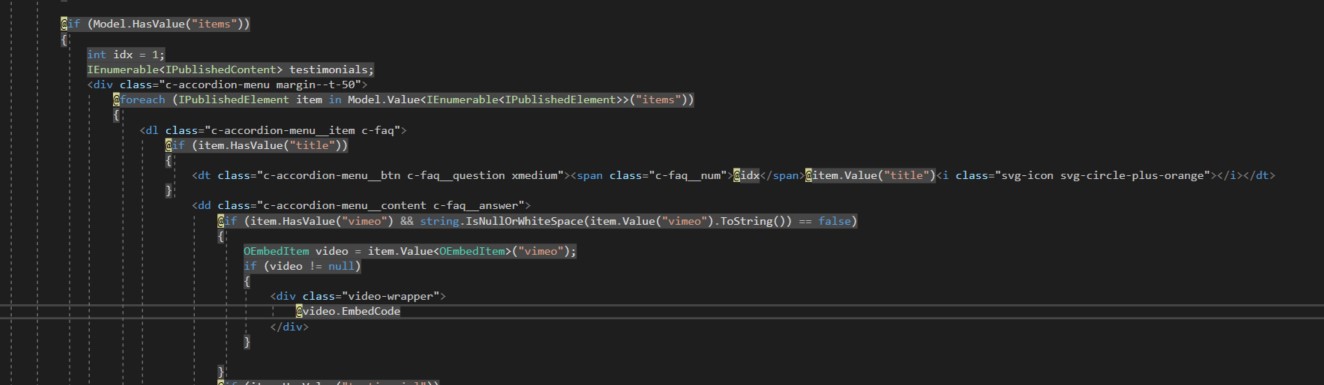
Task: Place cursor at end of @video.EmbedCode
Action: (x=401, y=312)
